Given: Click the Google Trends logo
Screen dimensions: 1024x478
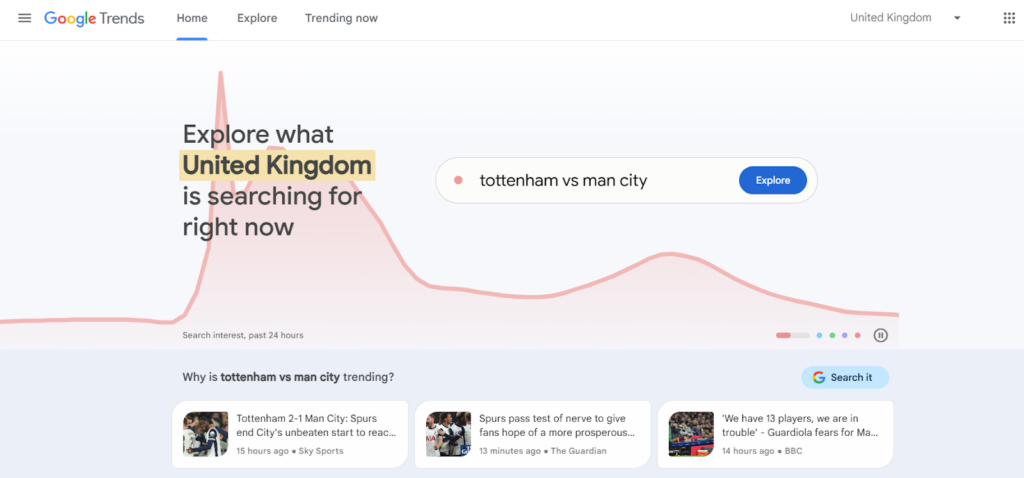Looking at the screenshot, I should [94, 18].
